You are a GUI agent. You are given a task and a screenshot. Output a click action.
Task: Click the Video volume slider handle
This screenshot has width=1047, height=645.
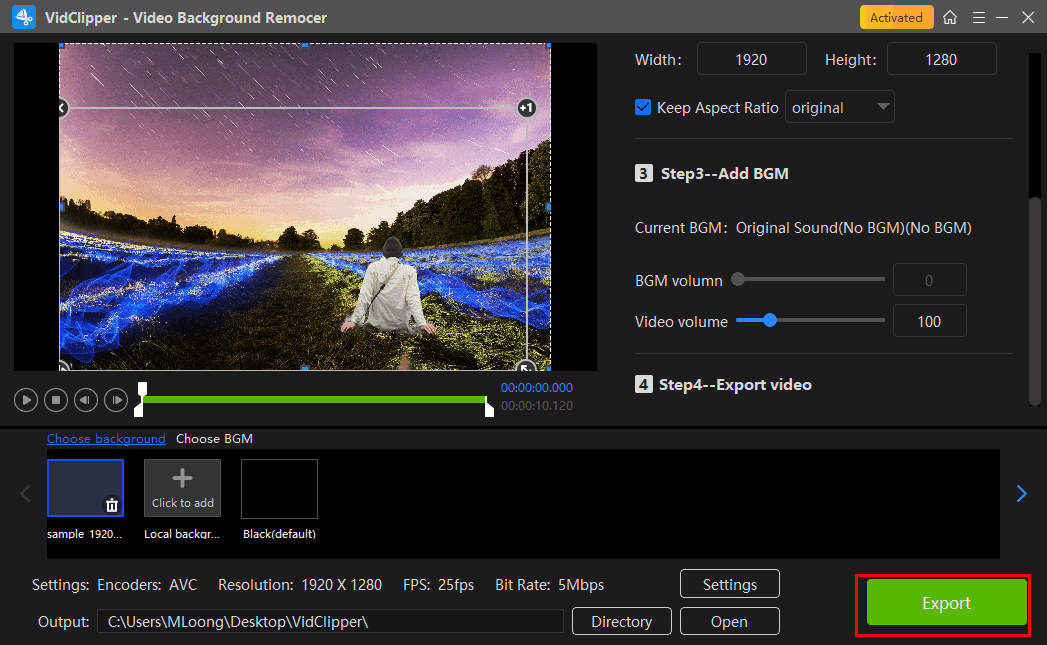(x=769, y=320)
